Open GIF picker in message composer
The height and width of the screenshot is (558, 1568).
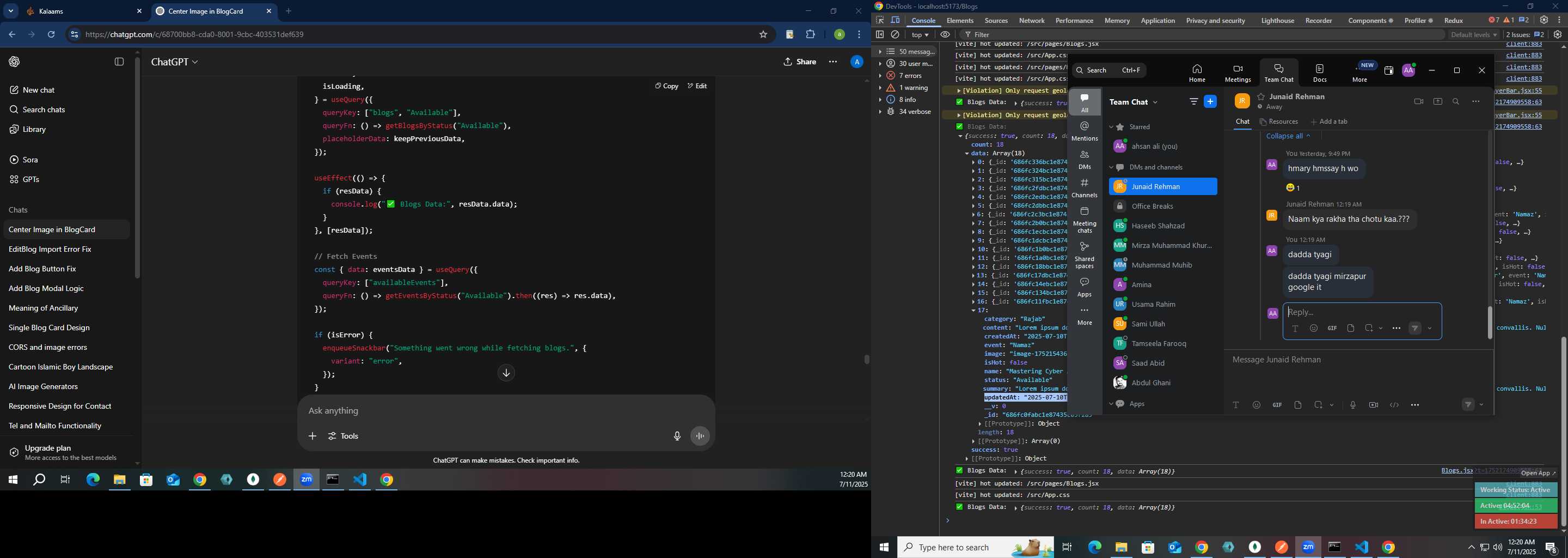point(1277,405)
